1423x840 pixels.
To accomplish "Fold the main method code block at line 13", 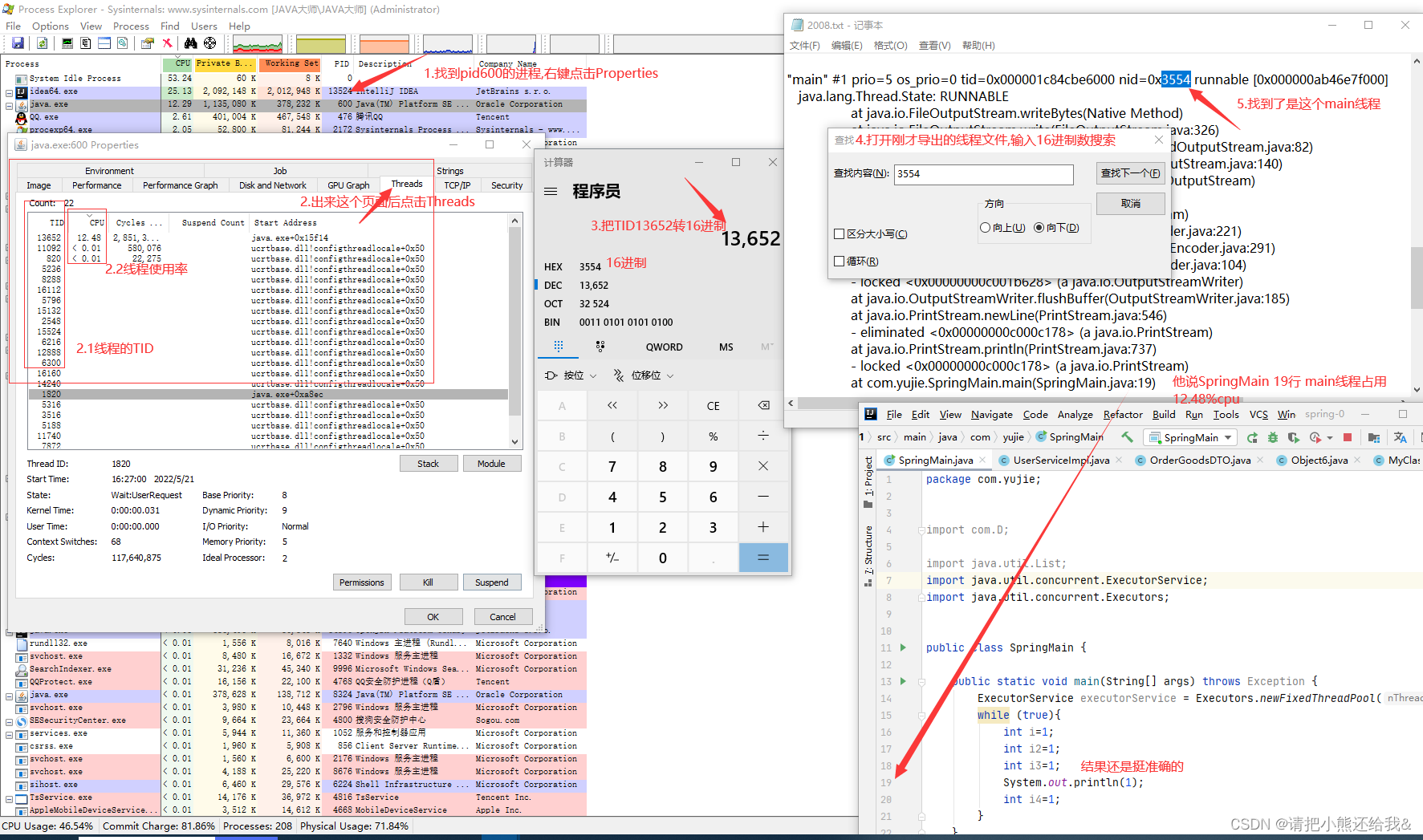I will click(921, 682).
